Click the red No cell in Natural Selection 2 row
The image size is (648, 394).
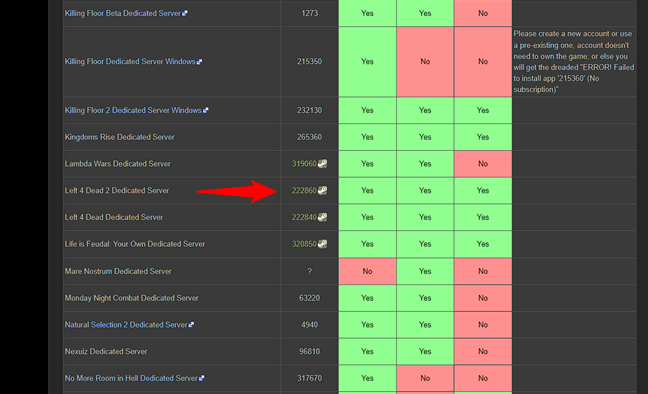(483, 325)
